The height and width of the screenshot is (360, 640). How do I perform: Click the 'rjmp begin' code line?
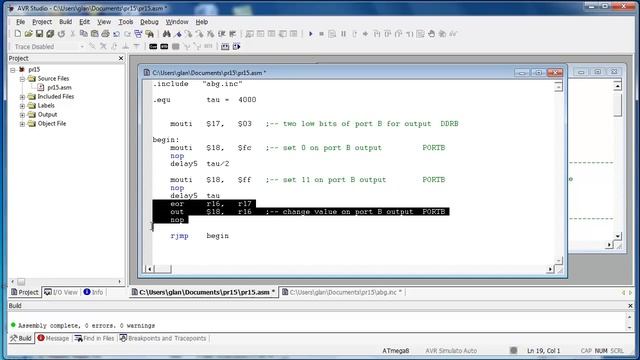coord(200,236)
